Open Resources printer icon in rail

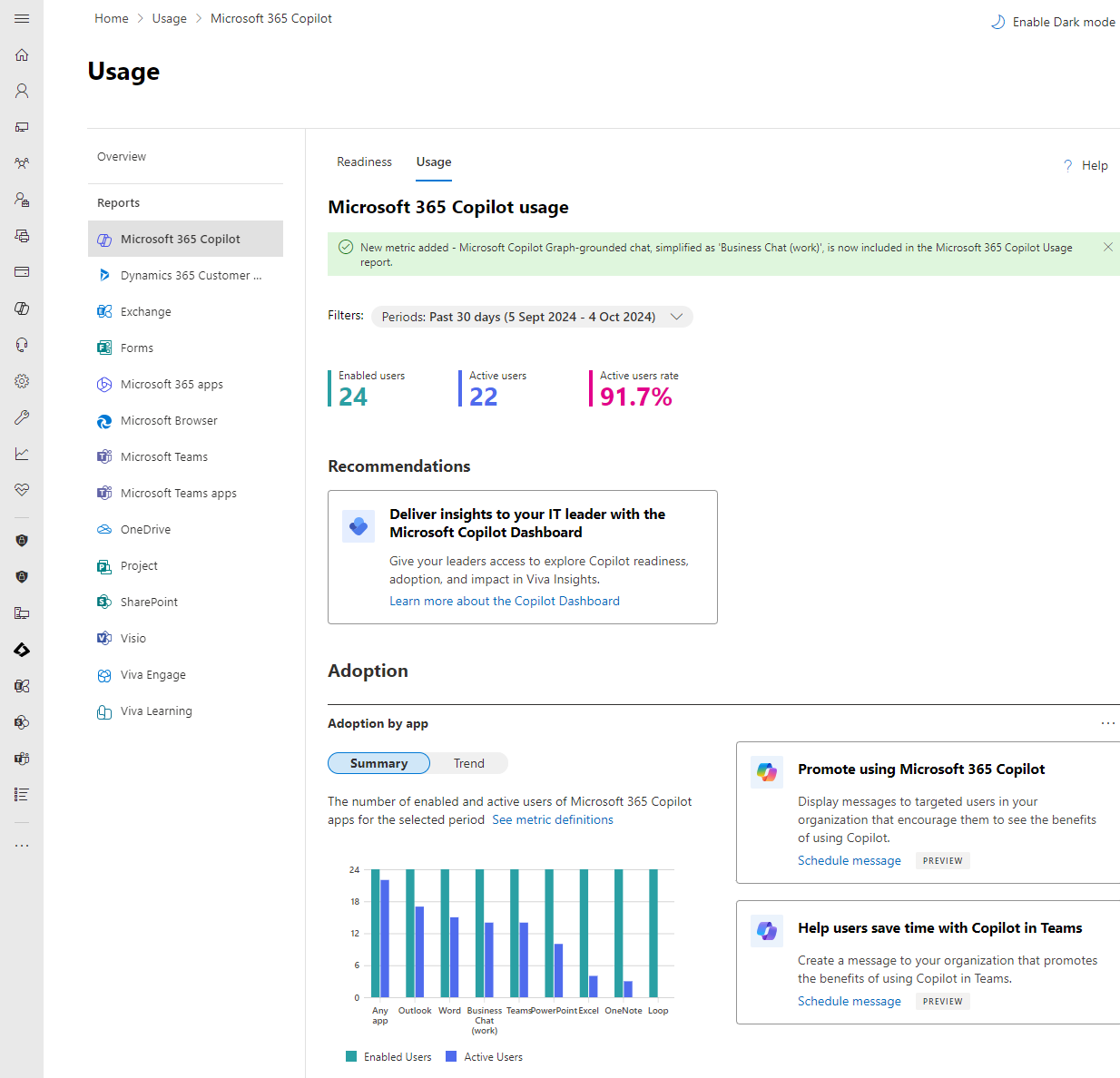coord(22,236)
